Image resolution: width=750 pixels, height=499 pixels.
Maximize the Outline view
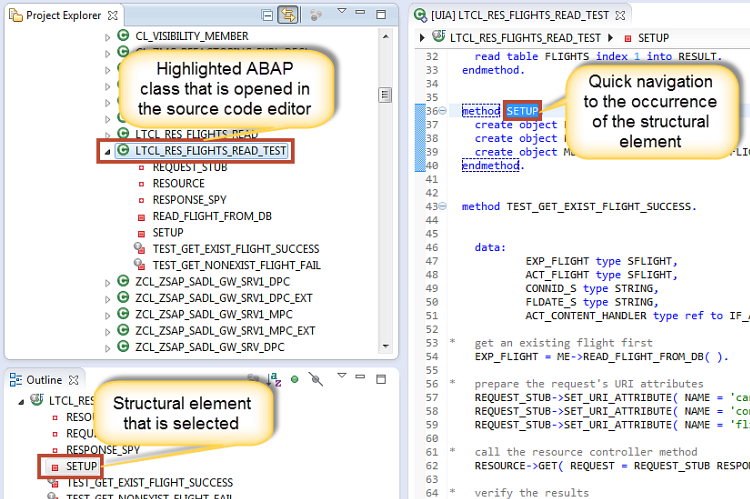(381, 379)
